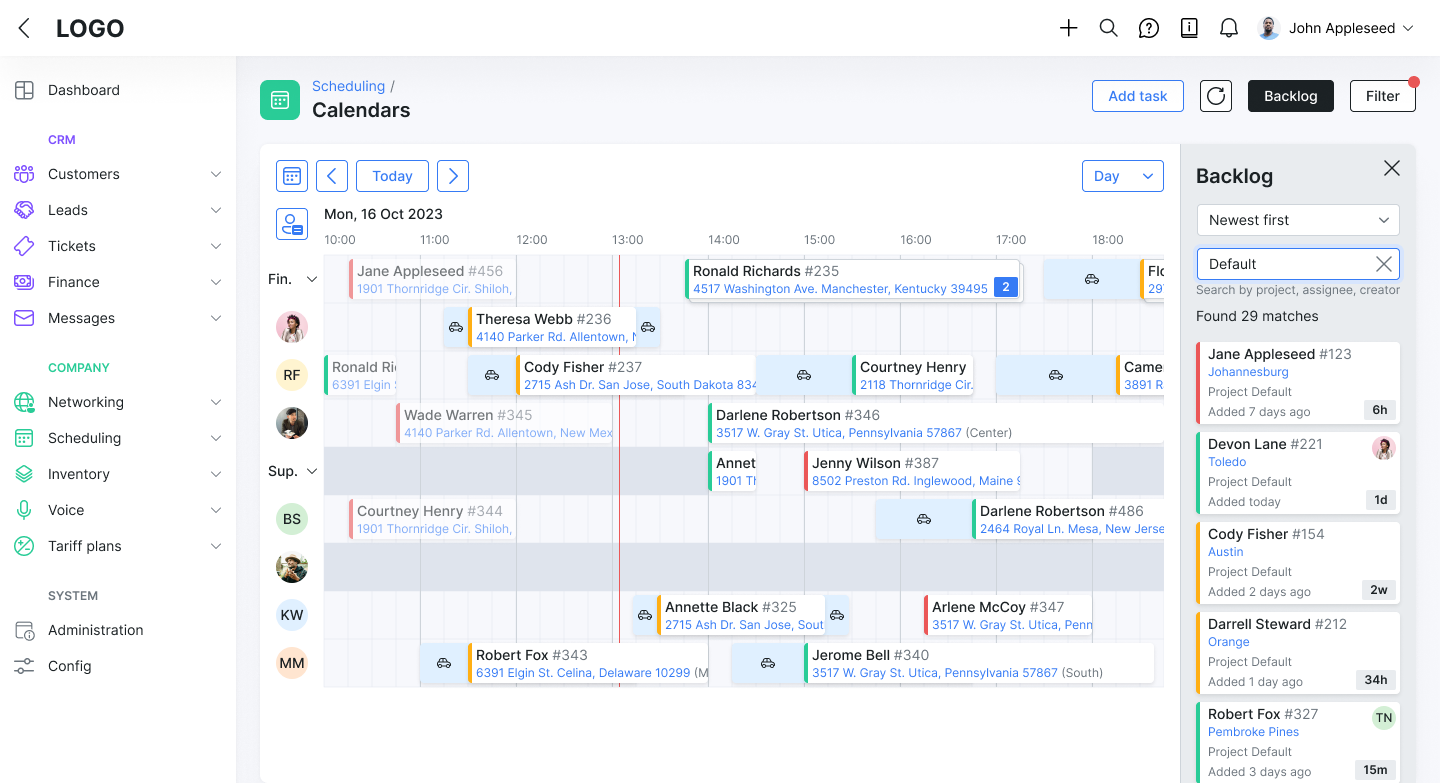Click the notifications bell icon
The height and width of the screenshot is (783, 1440).
pyautogui.click(x=1228, y=28)
